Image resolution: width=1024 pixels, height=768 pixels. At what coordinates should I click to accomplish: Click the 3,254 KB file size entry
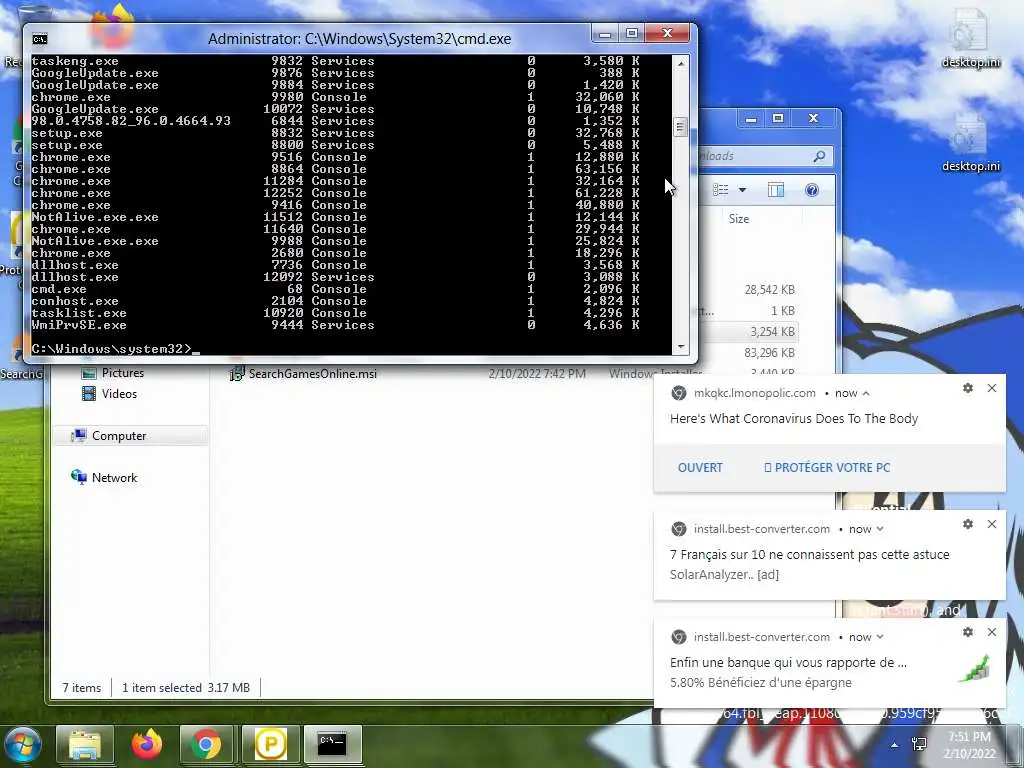point(772,332)
